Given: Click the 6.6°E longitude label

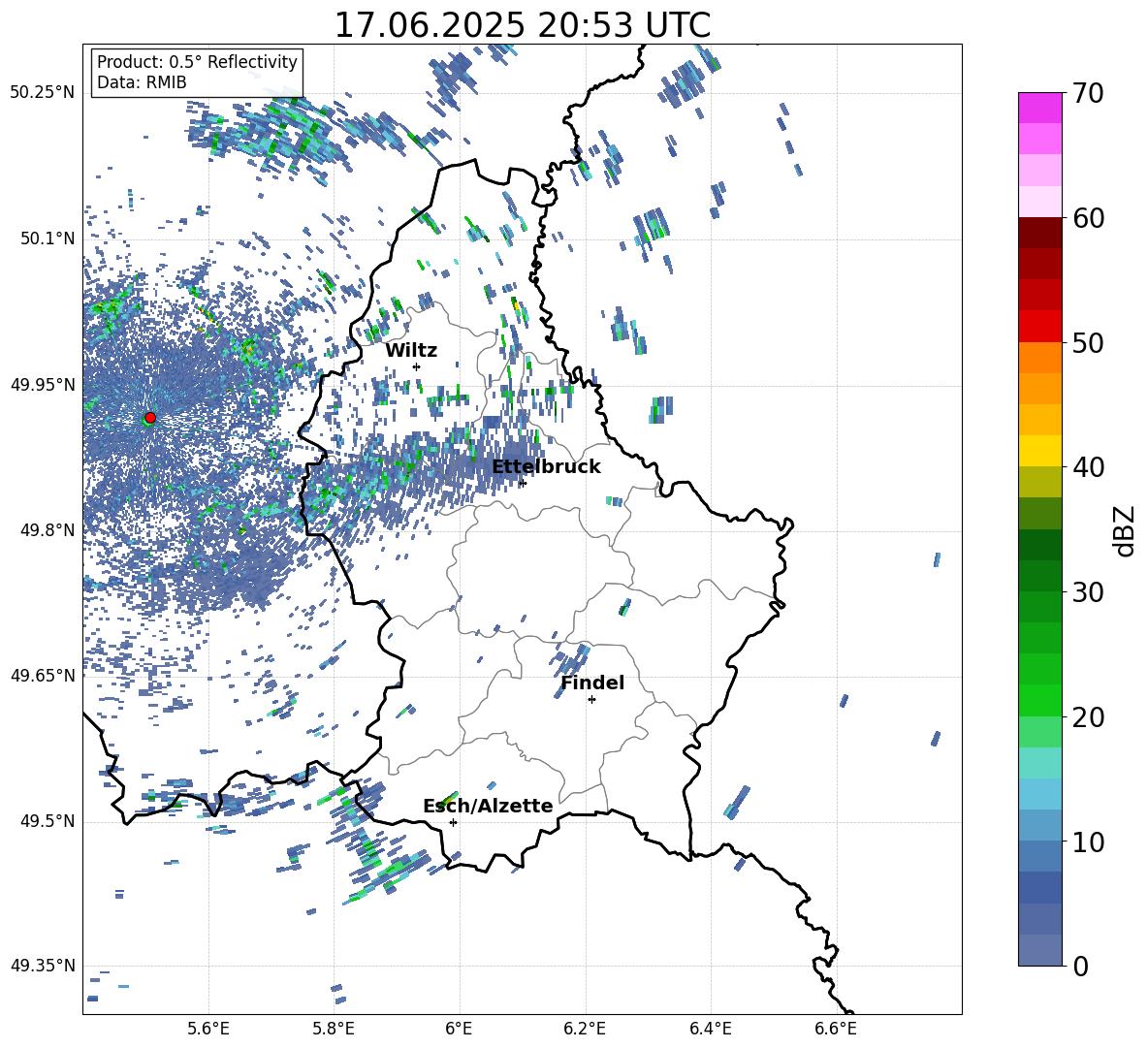Looking at the screenshot, I should [x=836, y=1029].
